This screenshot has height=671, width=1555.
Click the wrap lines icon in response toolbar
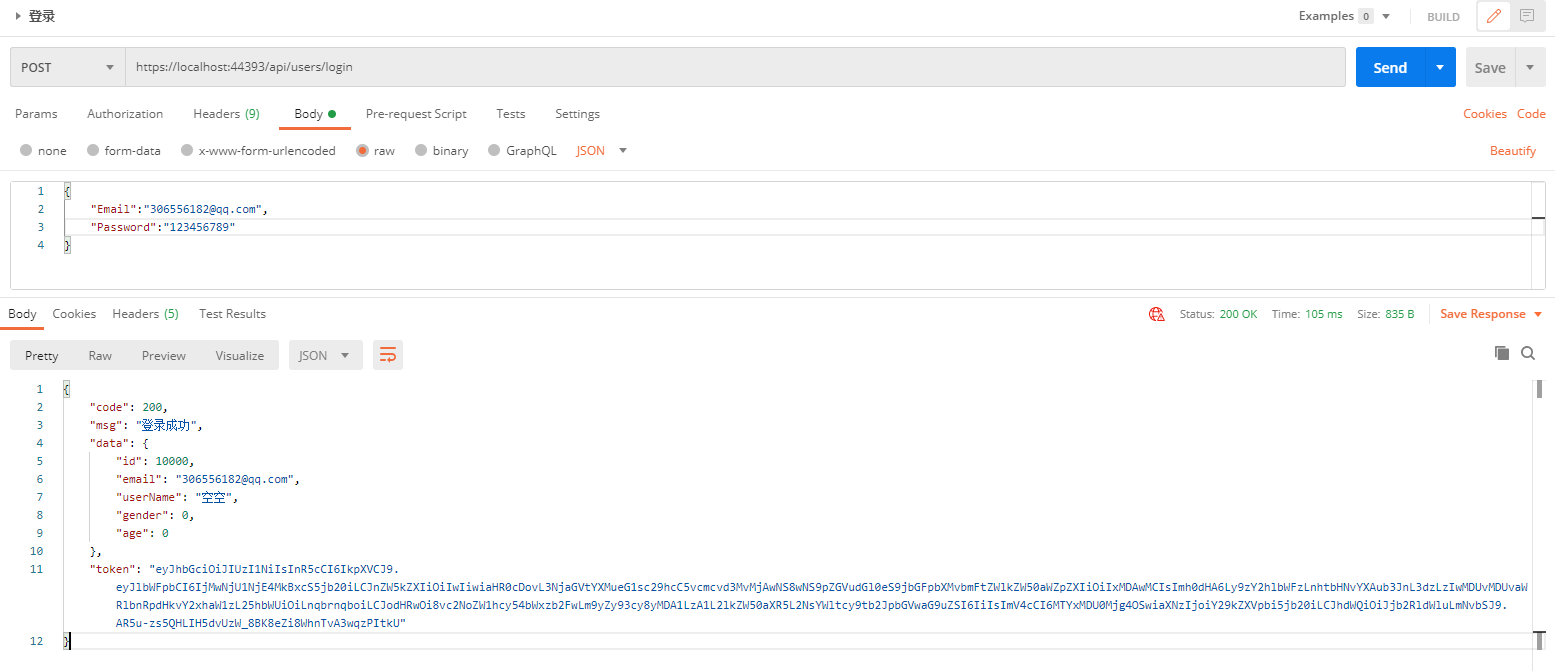(388, 355)
